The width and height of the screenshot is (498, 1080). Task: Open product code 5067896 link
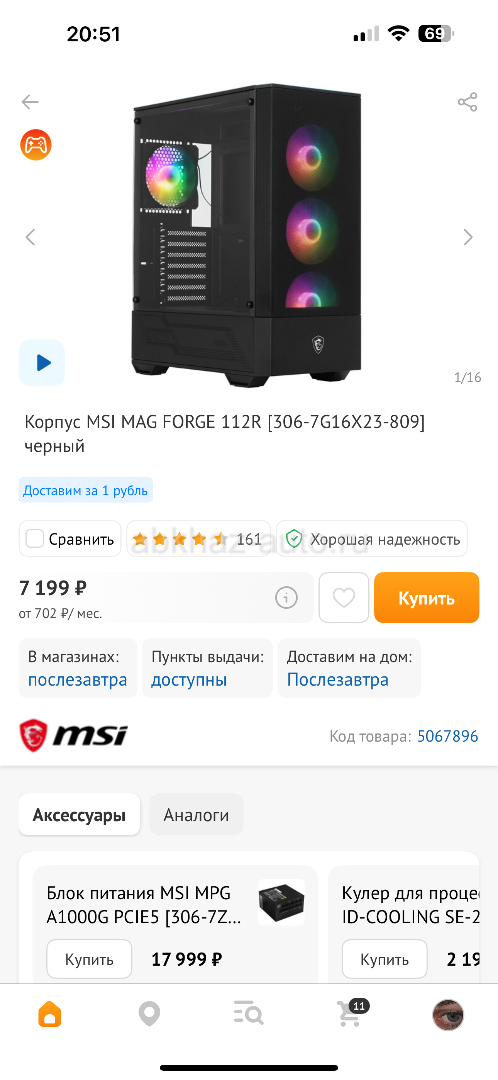coord(448,736)
